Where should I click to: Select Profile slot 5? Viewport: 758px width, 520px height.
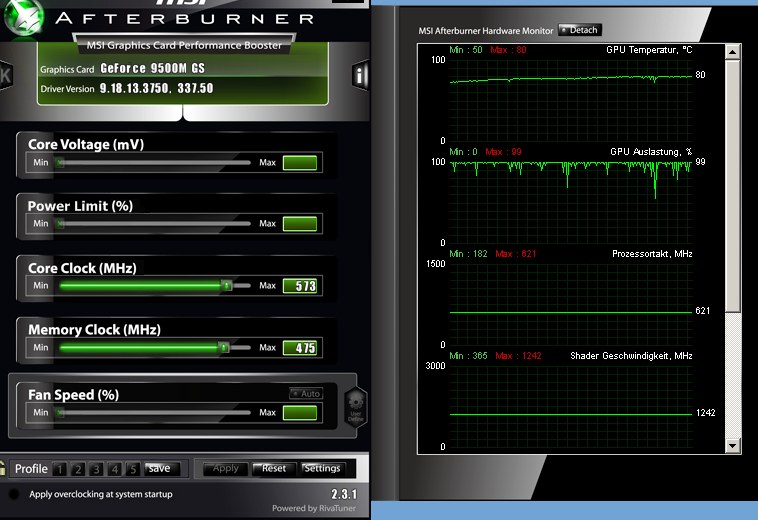(132, 469)
